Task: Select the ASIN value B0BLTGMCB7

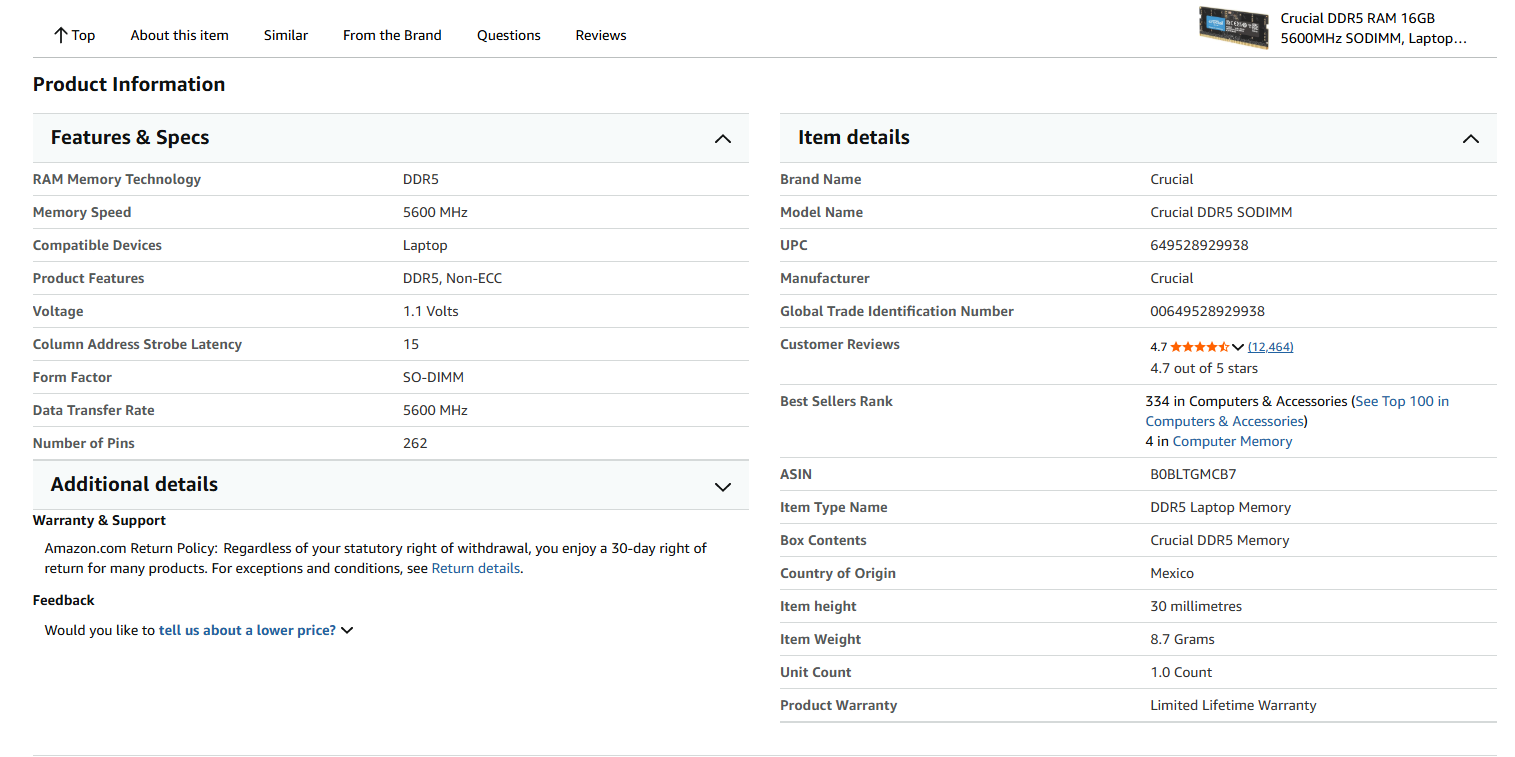Action: click(1193, 474)
